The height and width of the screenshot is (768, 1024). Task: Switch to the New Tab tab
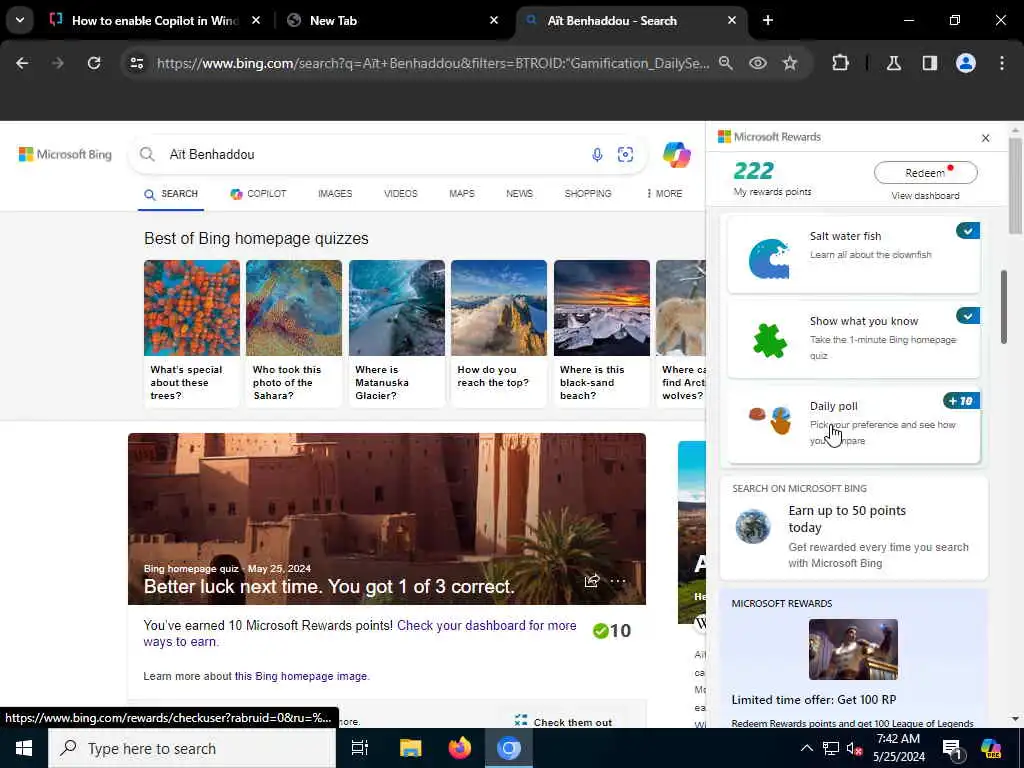[x=390, y=20]
